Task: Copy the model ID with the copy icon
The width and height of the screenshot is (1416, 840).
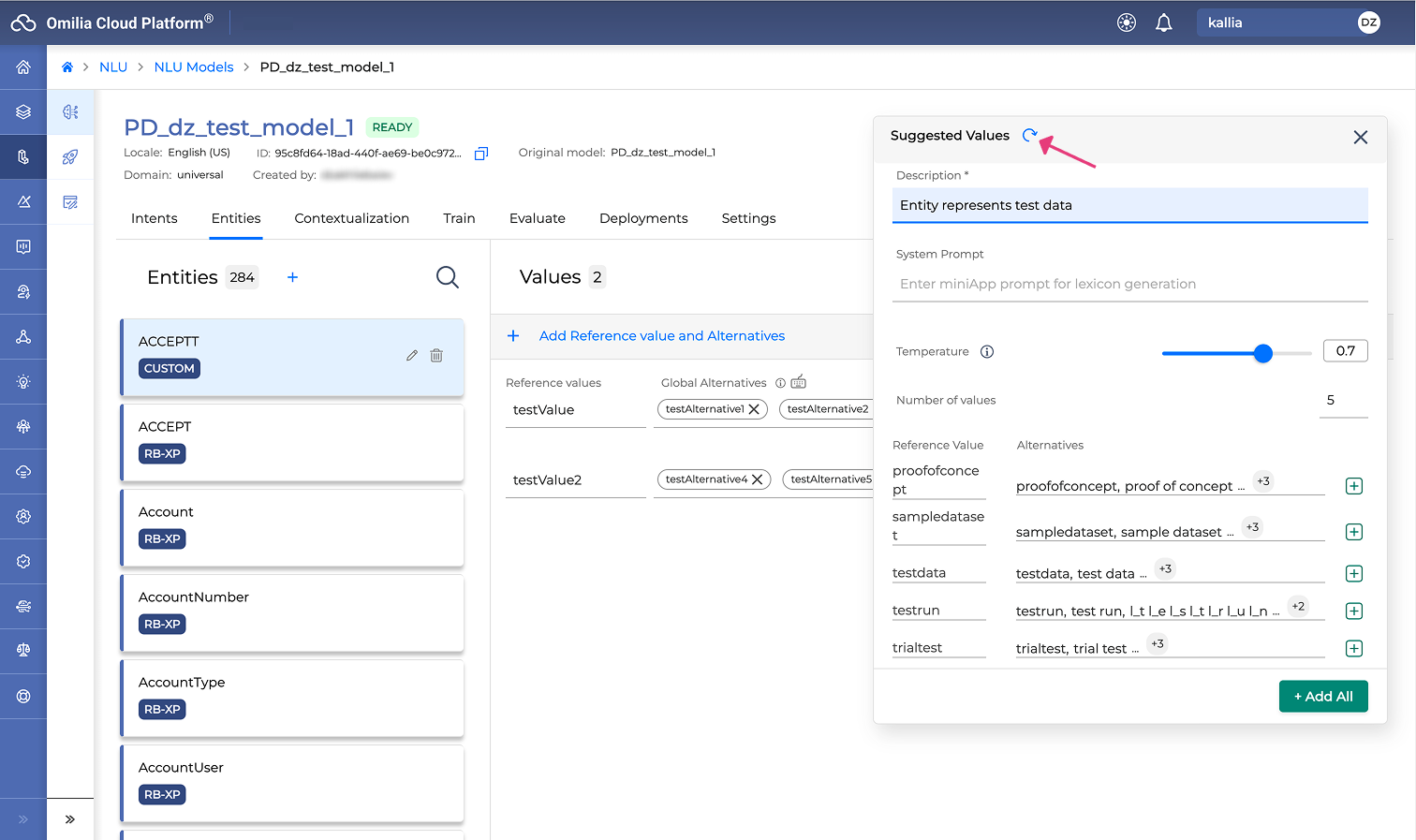Action: coord(481,154)
